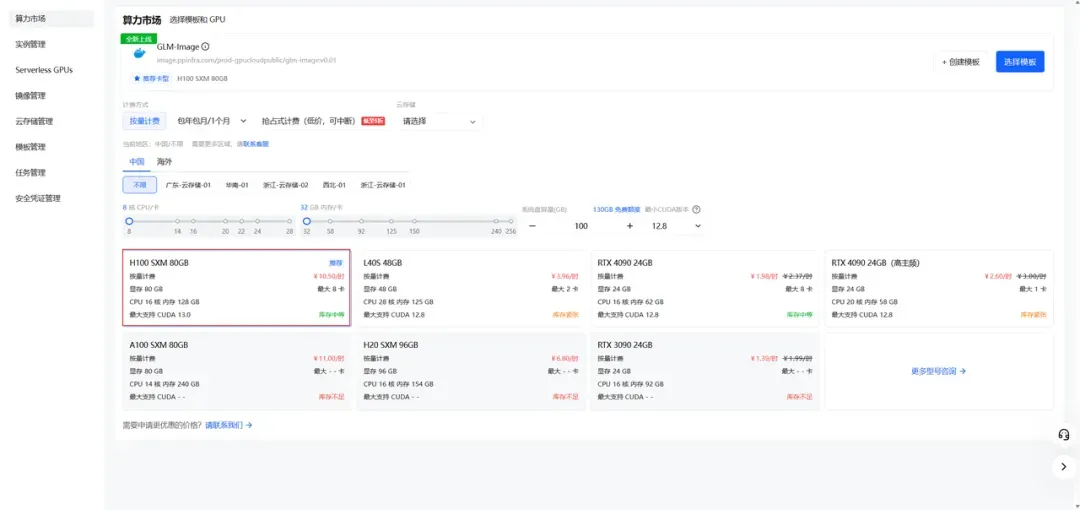Click the Docker whale template icon
The image size is (1080, 510).
pos(140,53)
